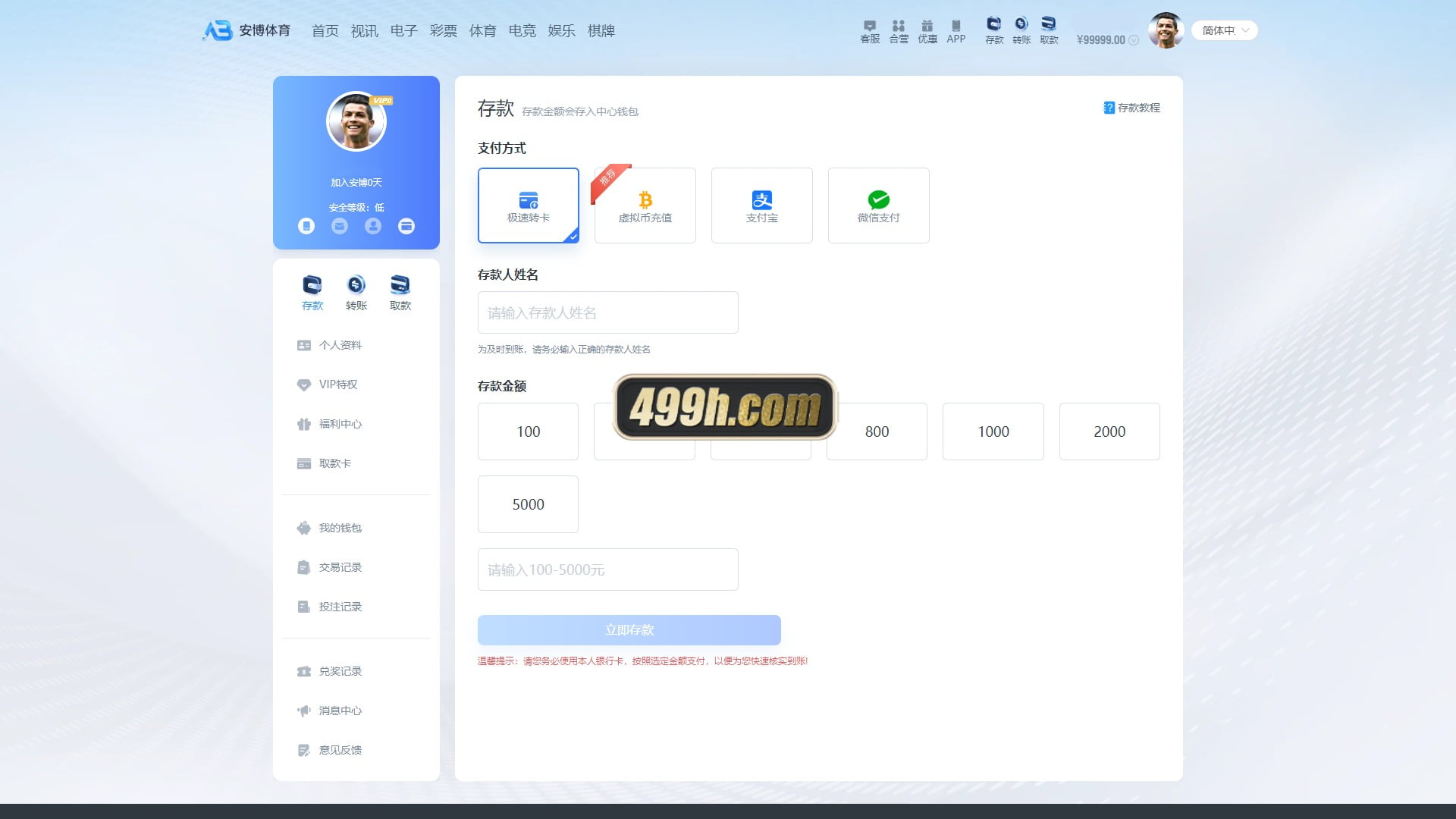Click the header user avatar
Viewport: 1456px width, 819px height.
click(x=1166, y=30)
